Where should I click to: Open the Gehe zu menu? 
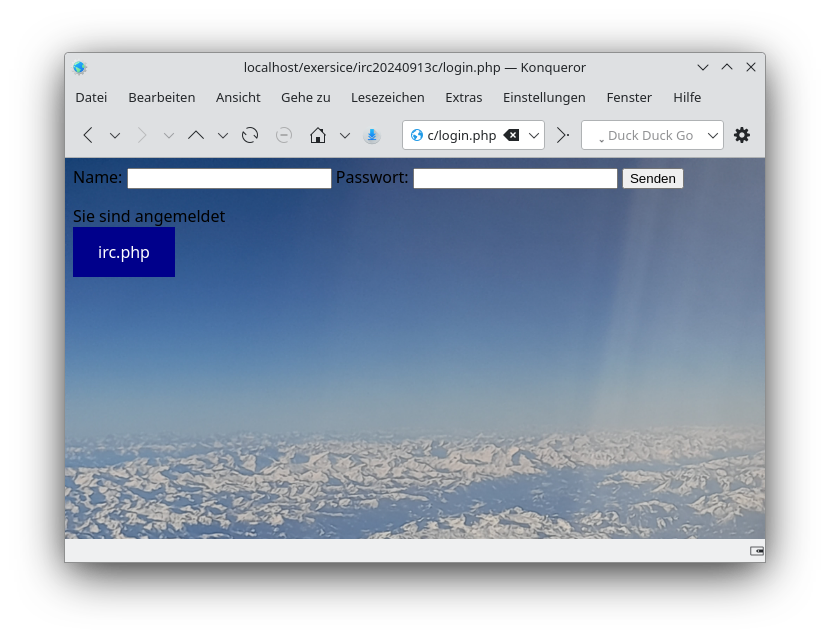coord(305,97)
